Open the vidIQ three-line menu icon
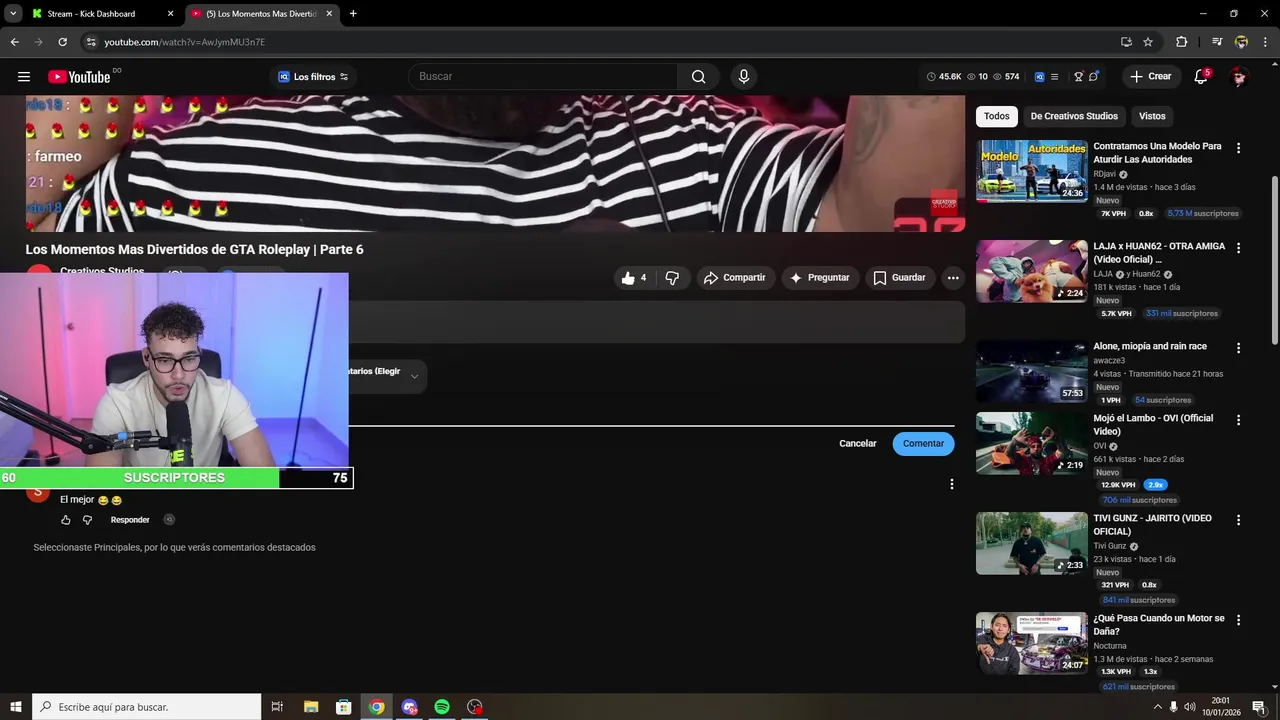Image resolution: width=1280 pixels, height=720 pixels. click(1054, 77)
